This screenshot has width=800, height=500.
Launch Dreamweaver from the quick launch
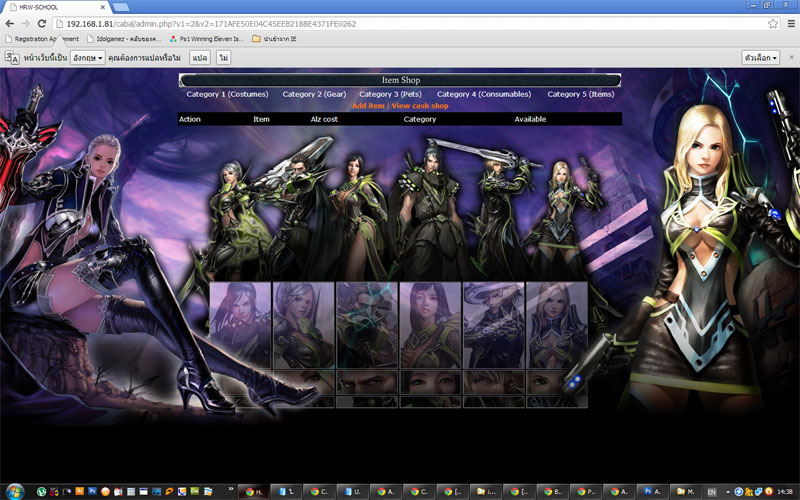(x=194, y=491)
